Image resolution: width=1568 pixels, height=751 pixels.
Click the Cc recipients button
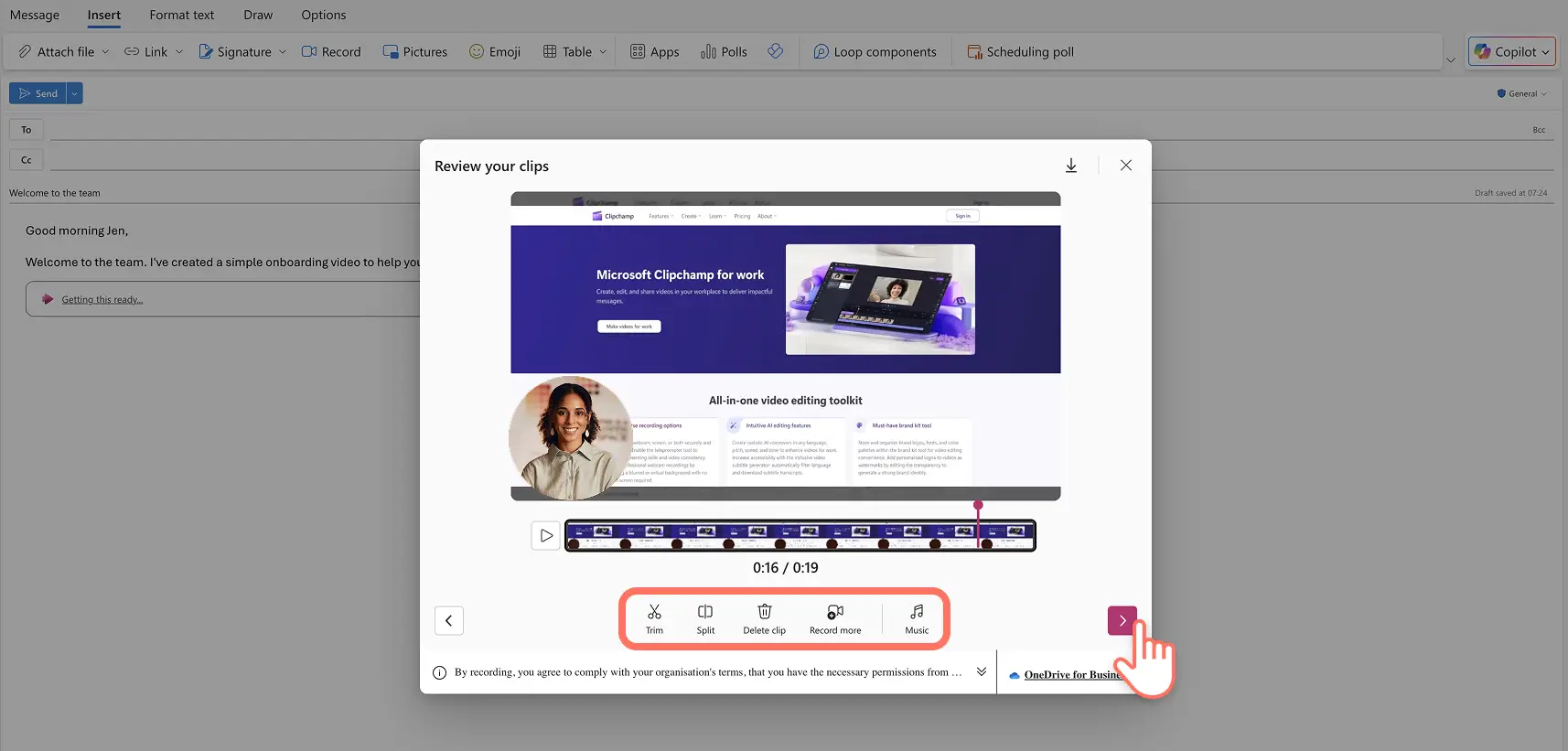click(x=27, y=160)
